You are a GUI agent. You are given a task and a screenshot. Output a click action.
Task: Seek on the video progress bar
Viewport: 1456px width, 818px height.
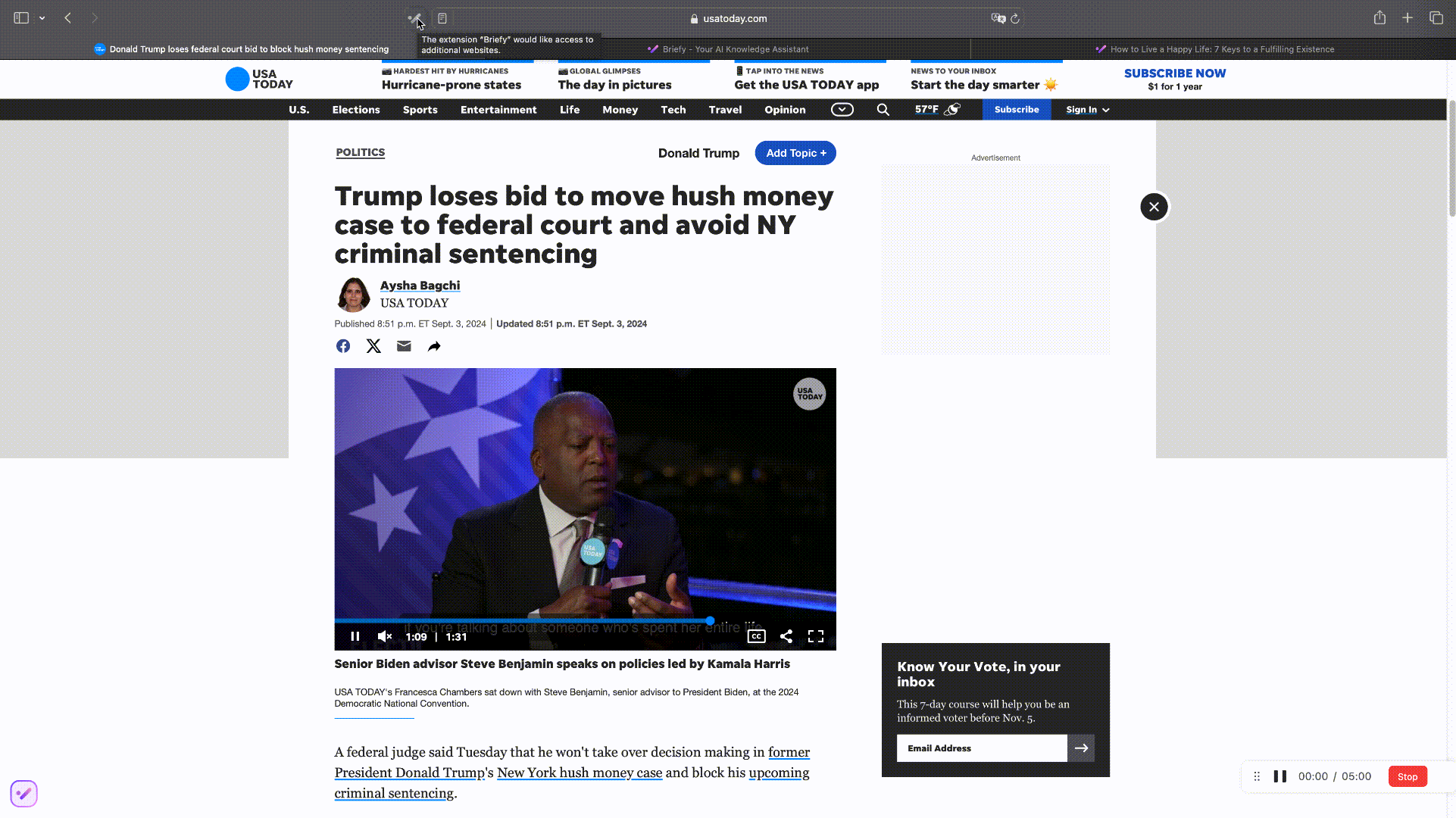(586, 620)
